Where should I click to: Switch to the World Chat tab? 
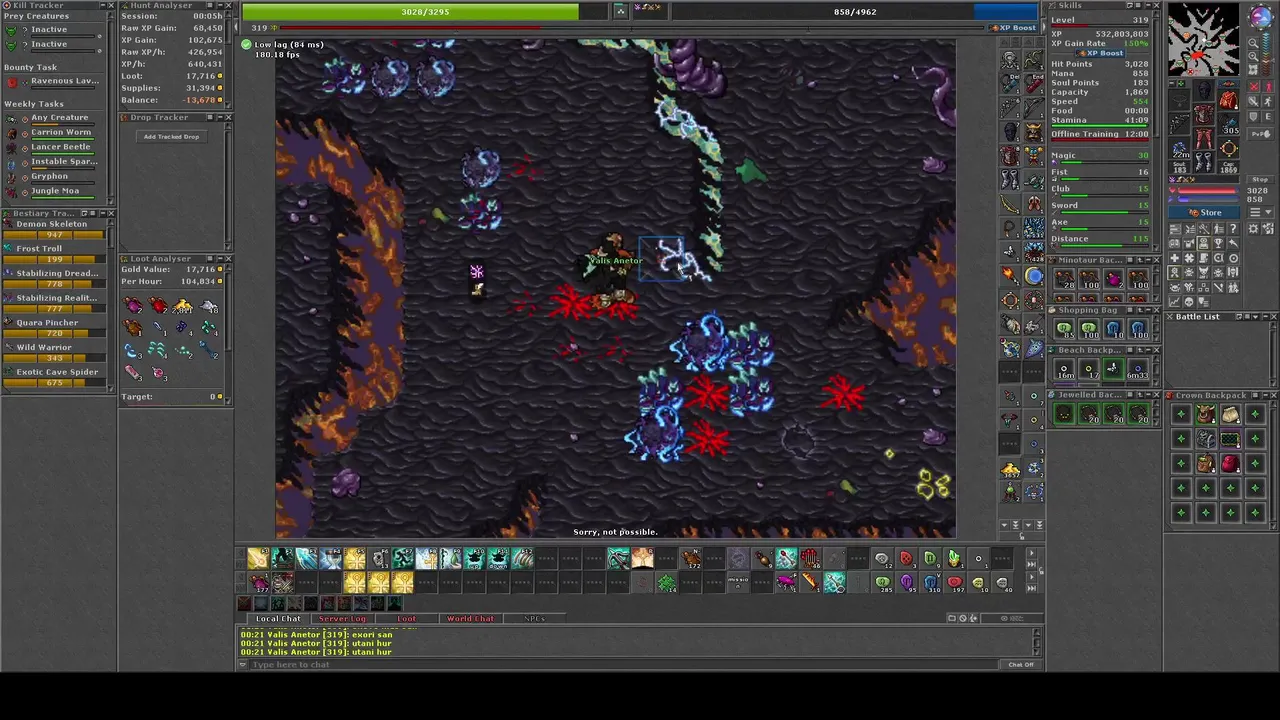click(x=470, y=618)
